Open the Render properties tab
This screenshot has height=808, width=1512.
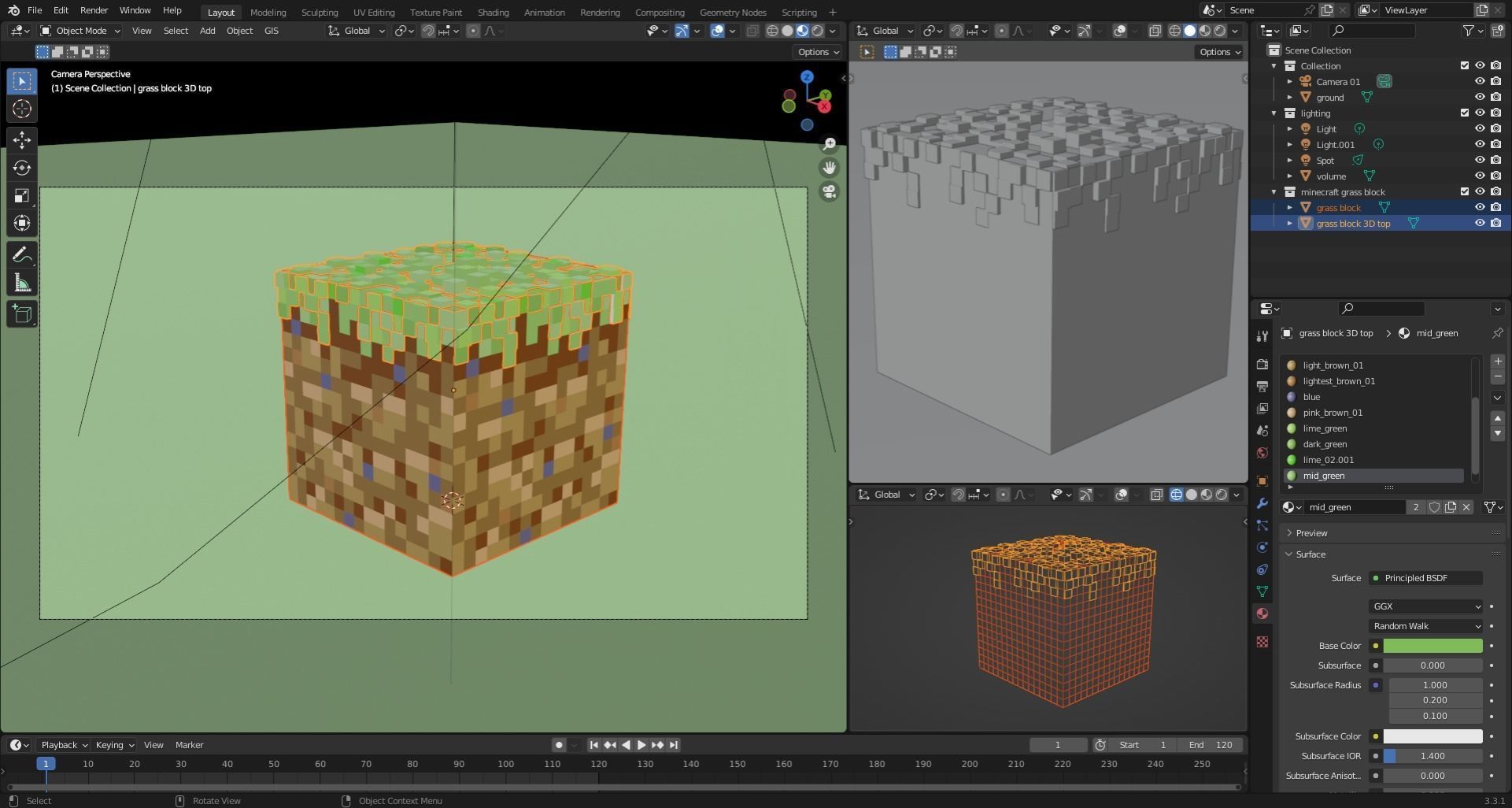pos(1262,365)
